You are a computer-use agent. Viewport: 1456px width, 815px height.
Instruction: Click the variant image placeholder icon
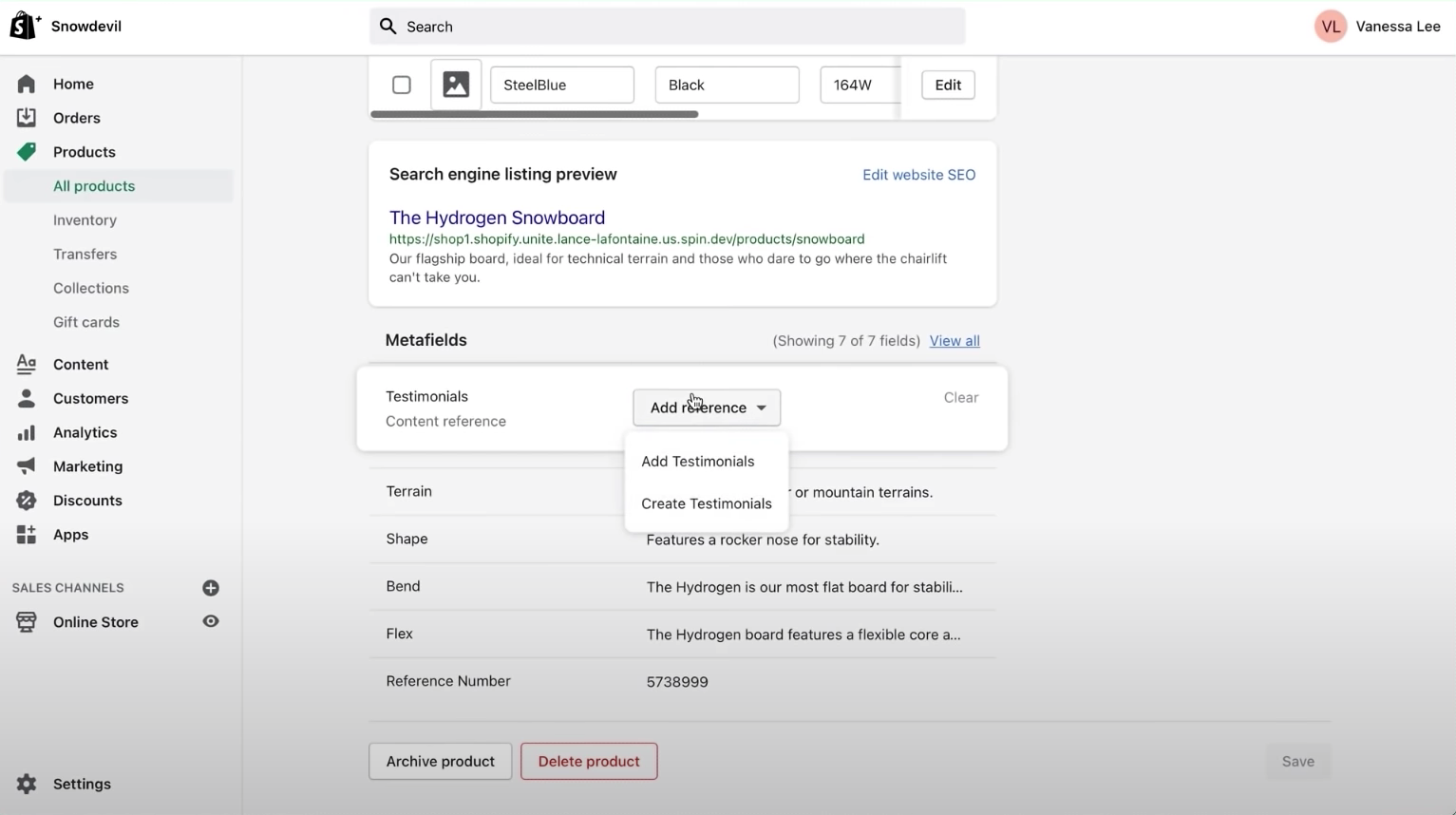point(456,85)
